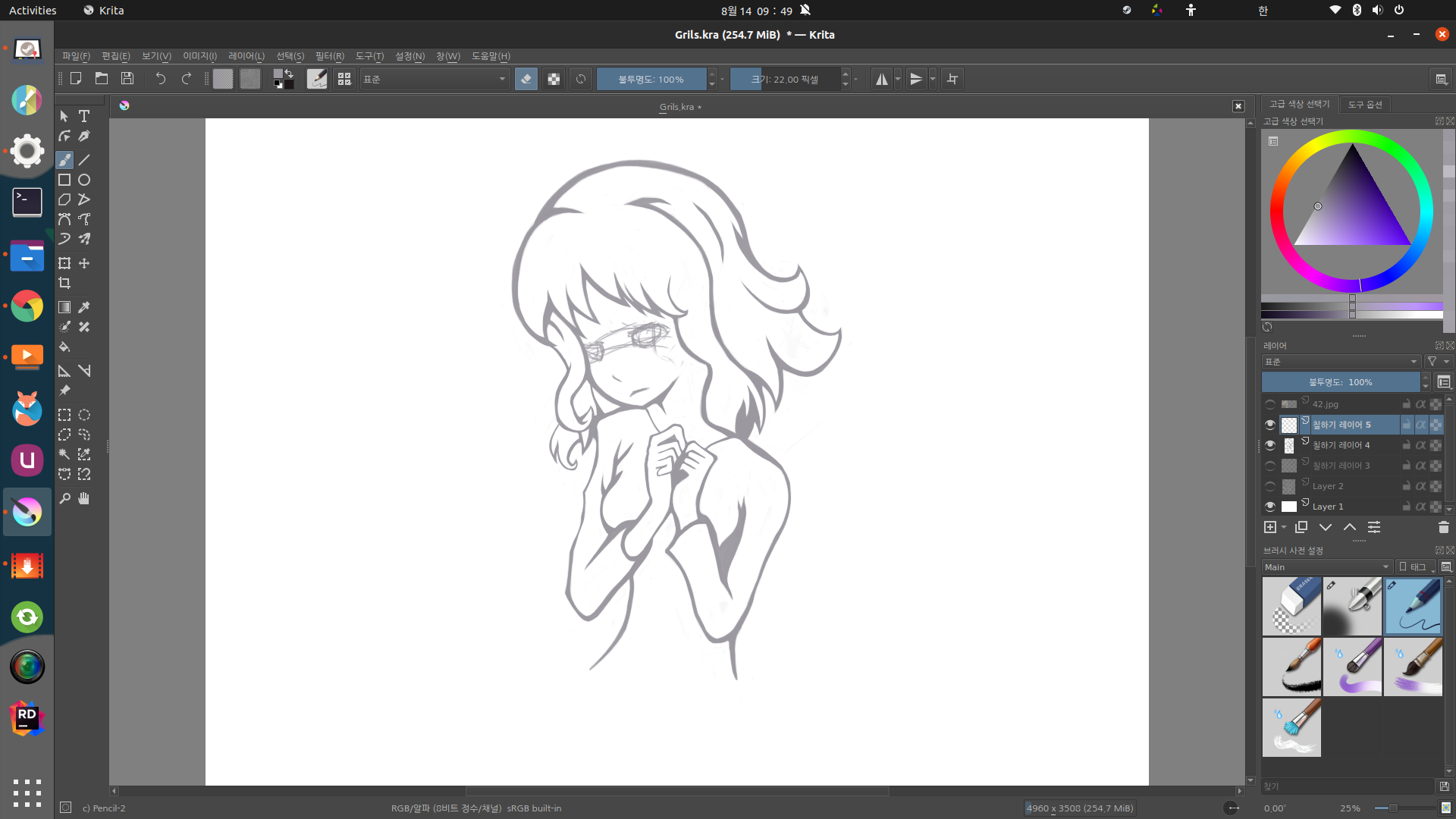Delete layer with trash icon
Screen dimensions: 1456x819
coord(1443,527)
